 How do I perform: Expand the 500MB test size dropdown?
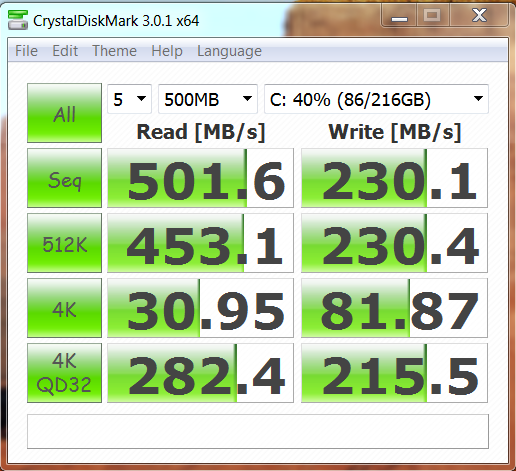pyautogui.click(x=208, y=99)
